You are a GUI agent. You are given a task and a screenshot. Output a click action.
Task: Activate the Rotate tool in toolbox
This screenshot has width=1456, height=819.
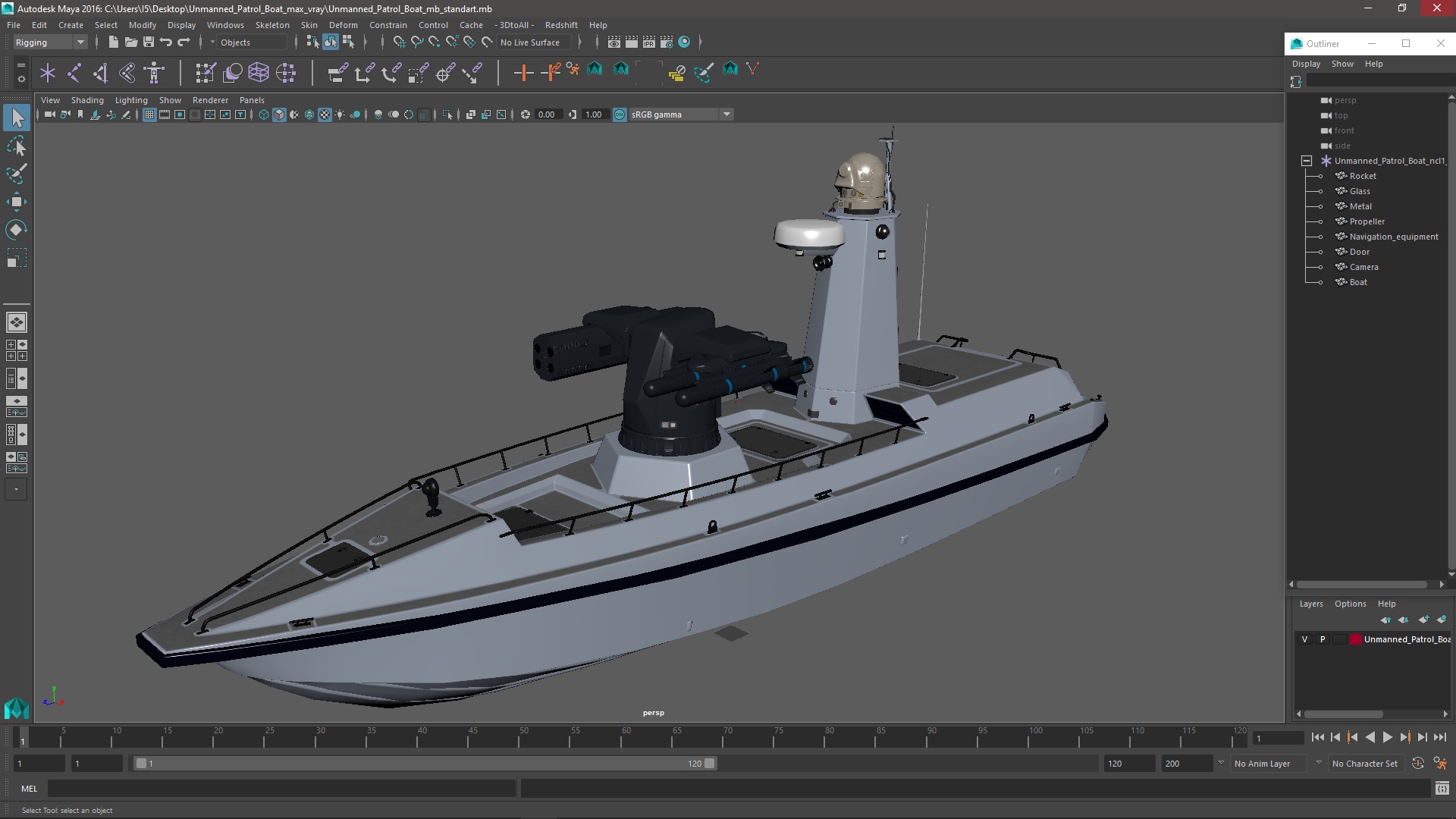tap(16, 229)
